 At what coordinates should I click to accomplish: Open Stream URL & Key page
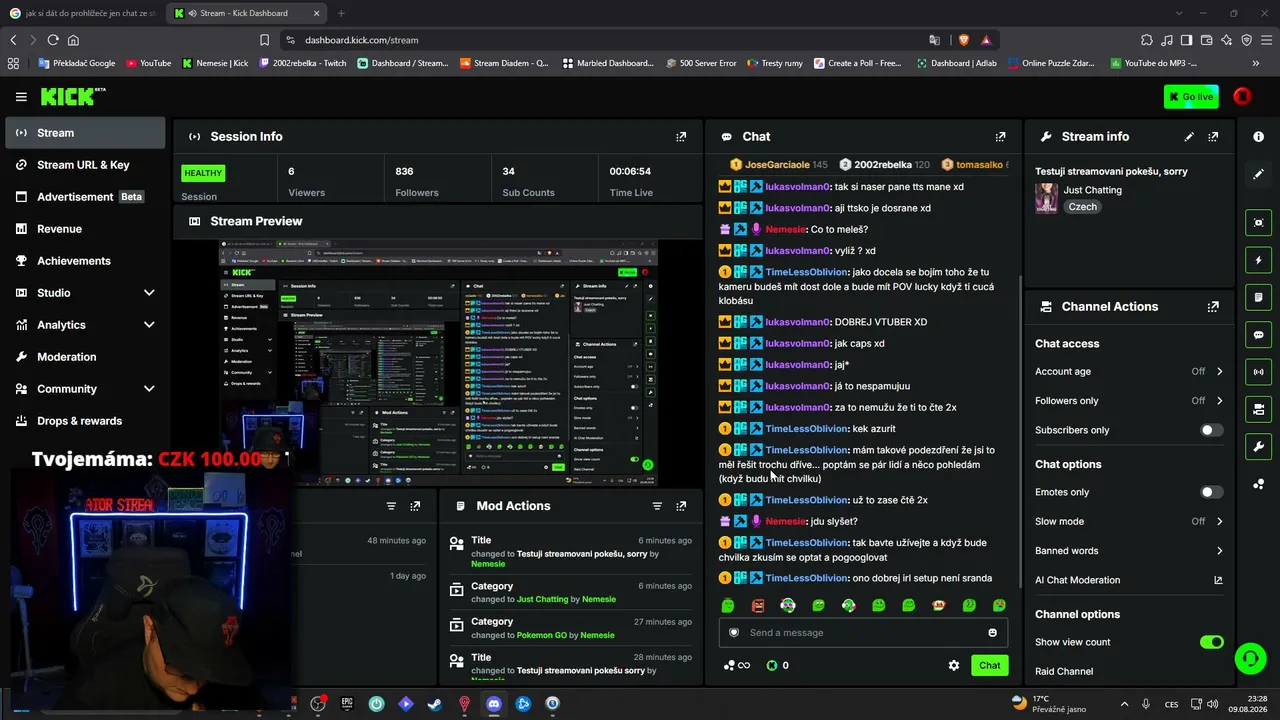click(85, 165)
